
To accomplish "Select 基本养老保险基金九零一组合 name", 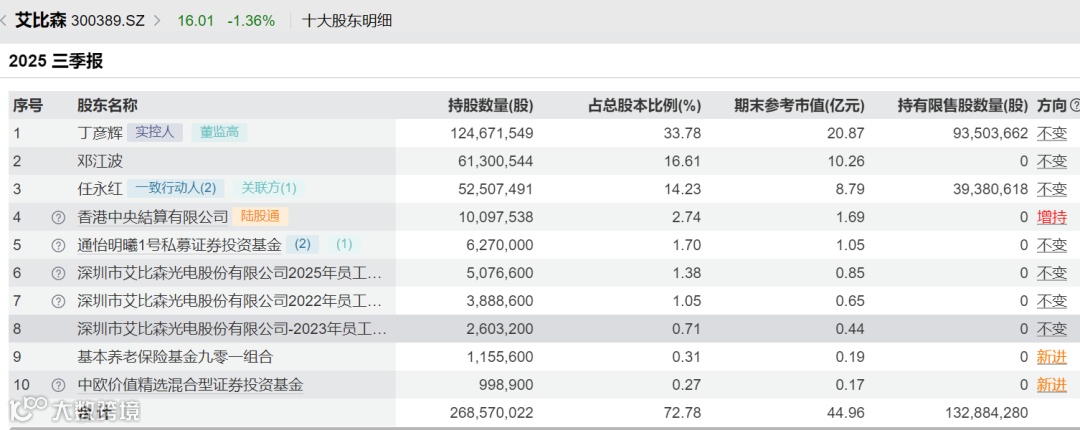I will point(175,357).
